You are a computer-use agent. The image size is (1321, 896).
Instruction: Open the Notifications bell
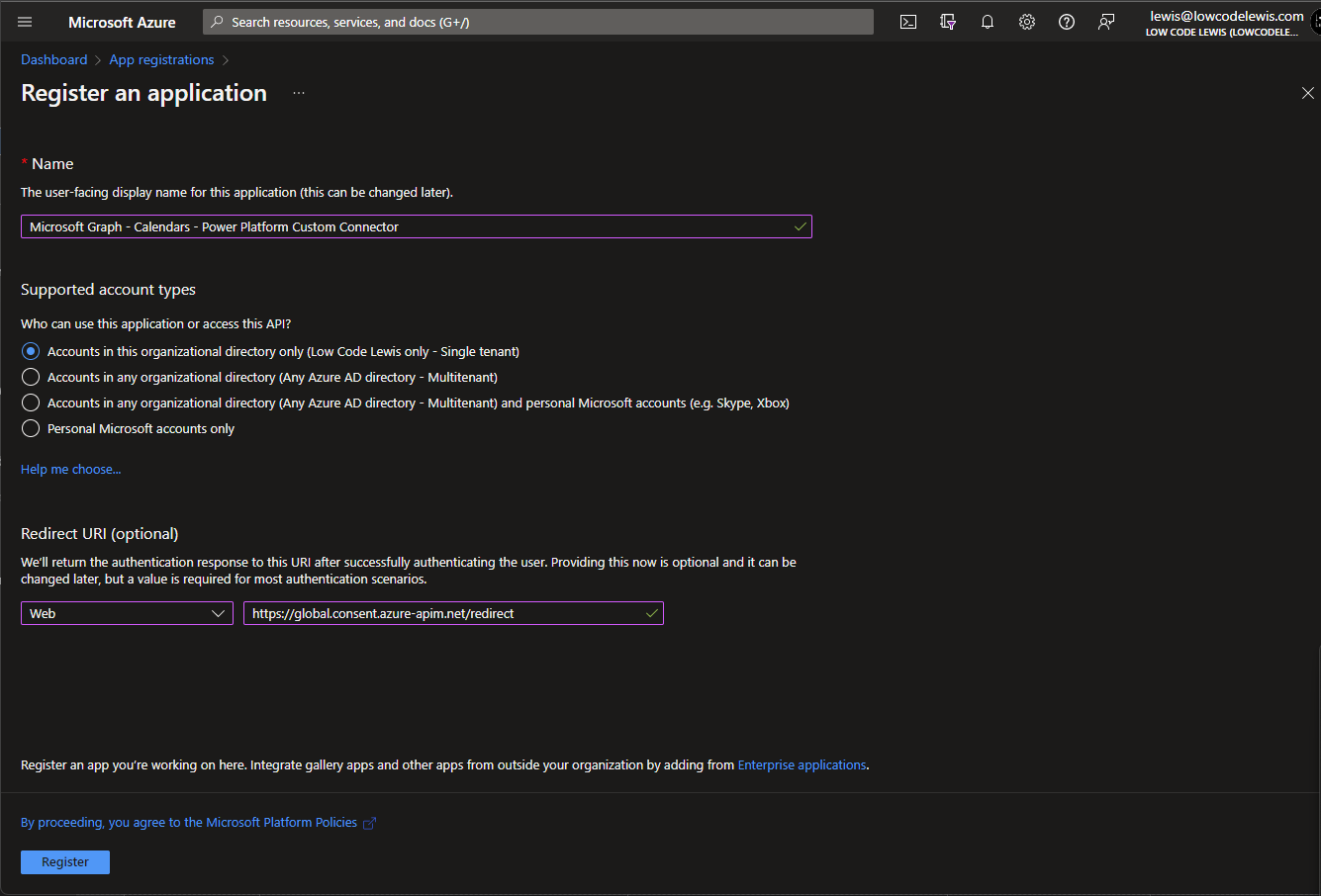pyautogui.click(x=987, y=21)
